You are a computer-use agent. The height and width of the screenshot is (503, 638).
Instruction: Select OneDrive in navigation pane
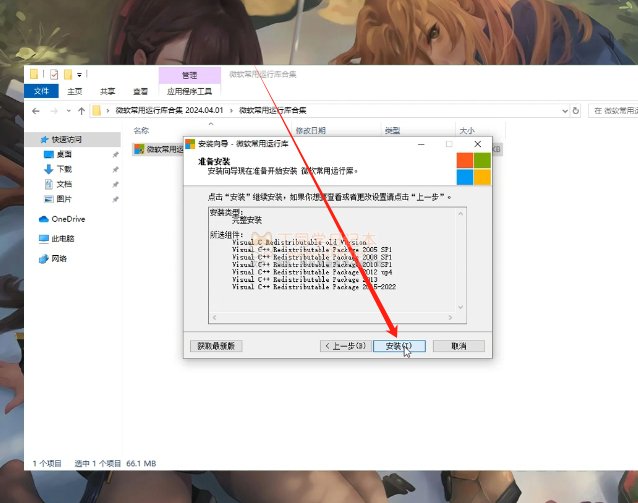(x=68, y=219)
